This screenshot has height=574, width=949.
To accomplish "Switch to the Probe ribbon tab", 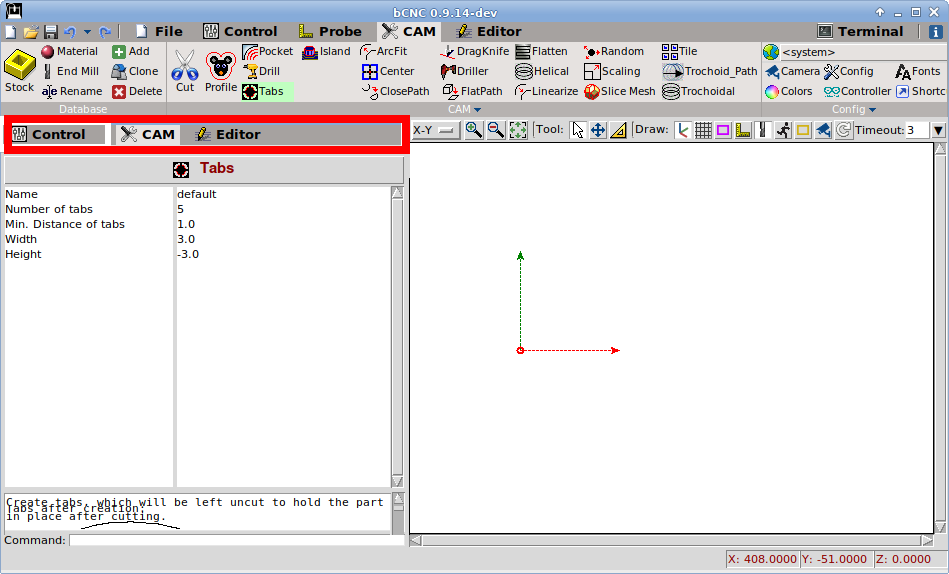I will coord(330,31).
